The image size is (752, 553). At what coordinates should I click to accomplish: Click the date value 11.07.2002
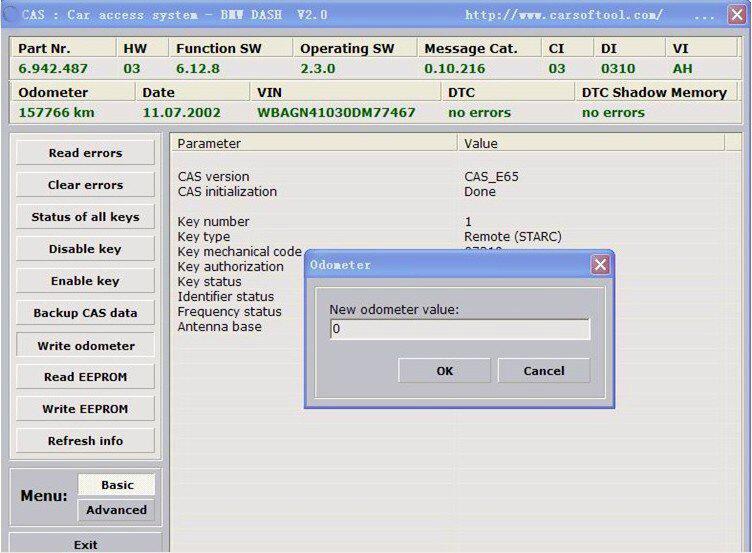[181, 113]
